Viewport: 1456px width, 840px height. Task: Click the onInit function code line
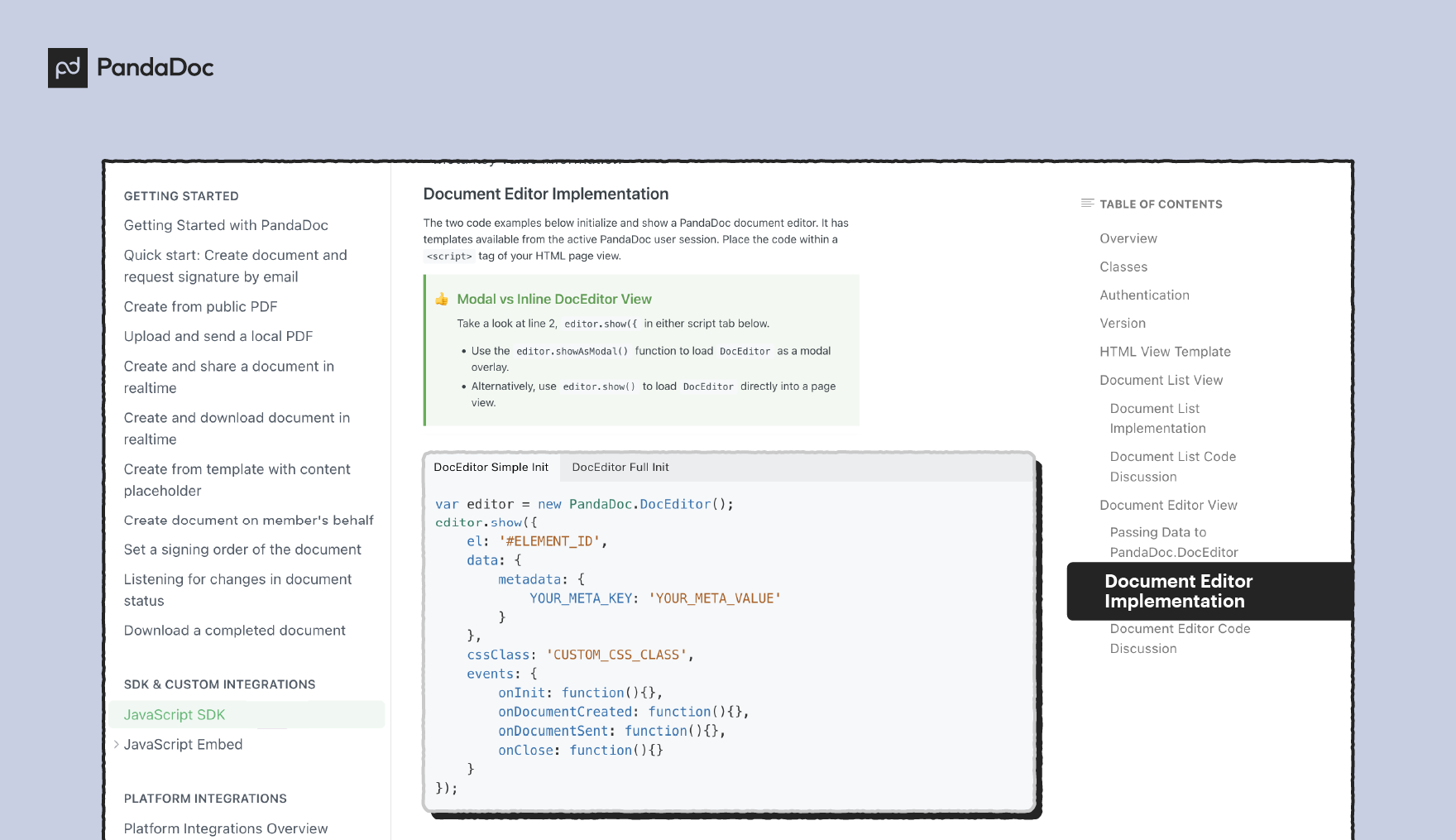tap(581, 693)
